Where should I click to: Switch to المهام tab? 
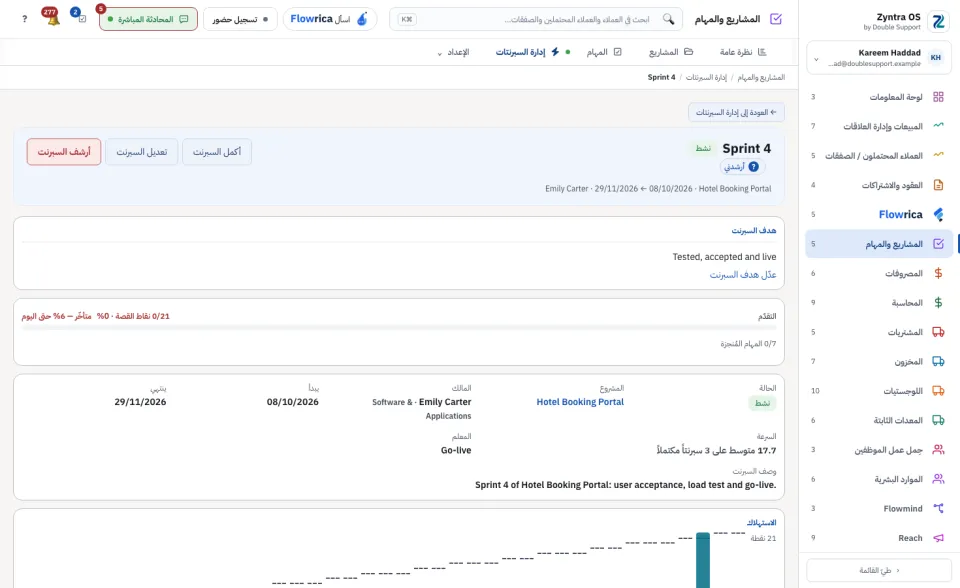pyautogui.click(x=604, y=52)
